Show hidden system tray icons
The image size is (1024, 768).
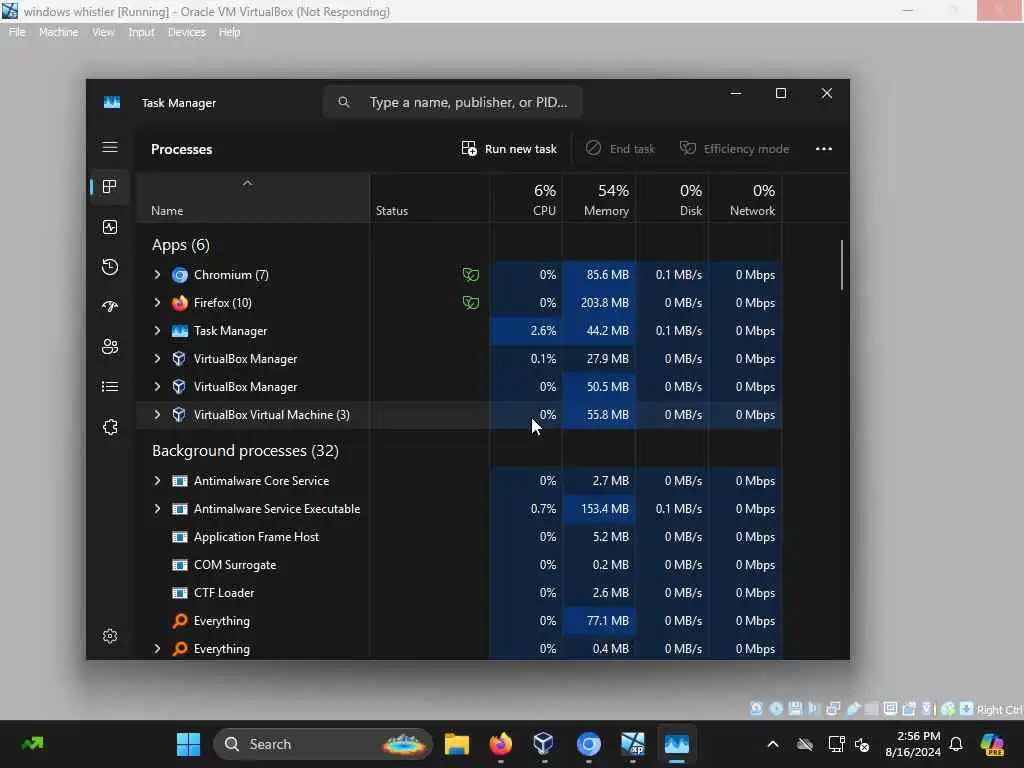click(773, 744)
